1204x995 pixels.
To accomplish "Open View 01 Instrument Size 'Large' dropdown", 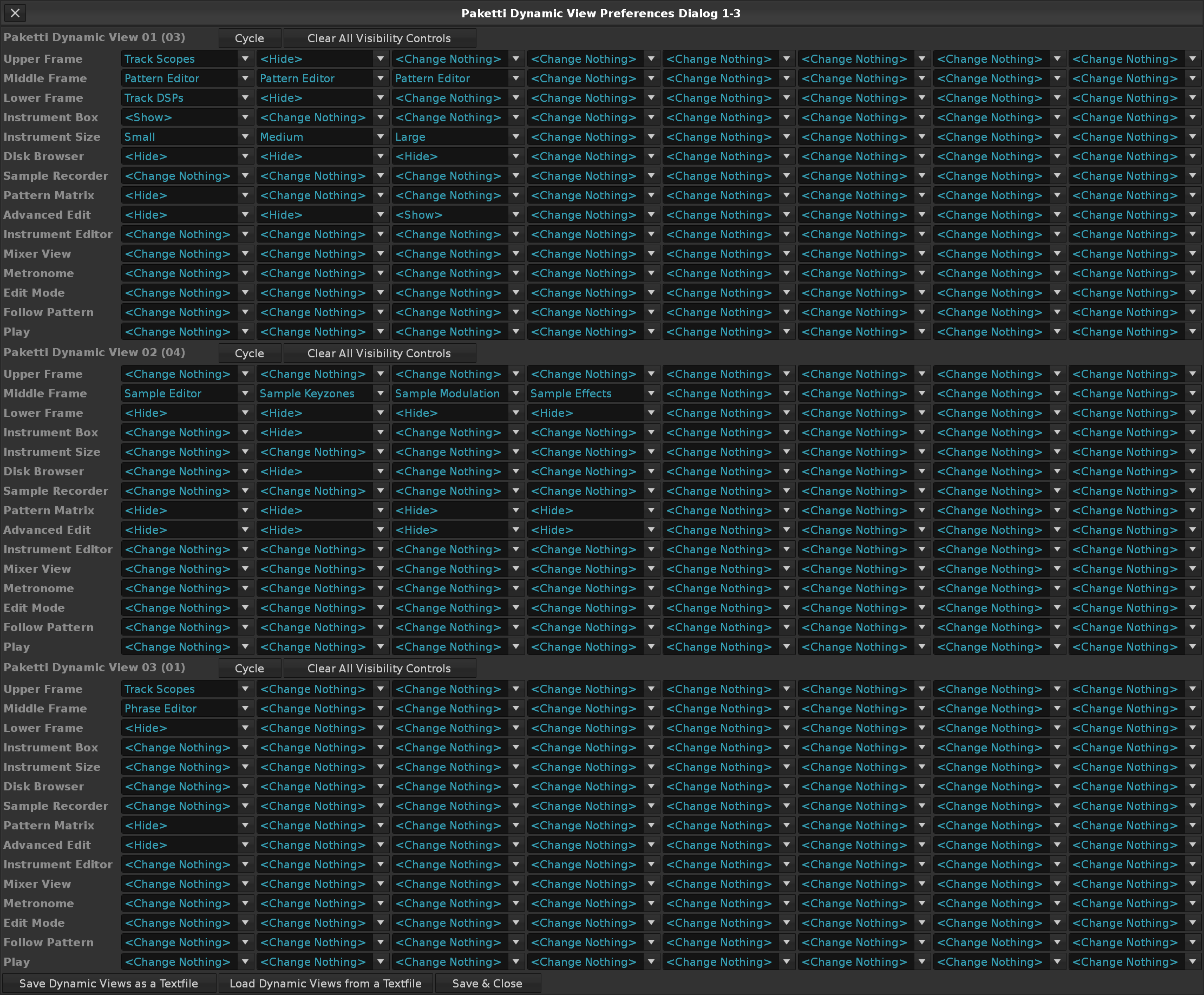I will coord(458,137).
